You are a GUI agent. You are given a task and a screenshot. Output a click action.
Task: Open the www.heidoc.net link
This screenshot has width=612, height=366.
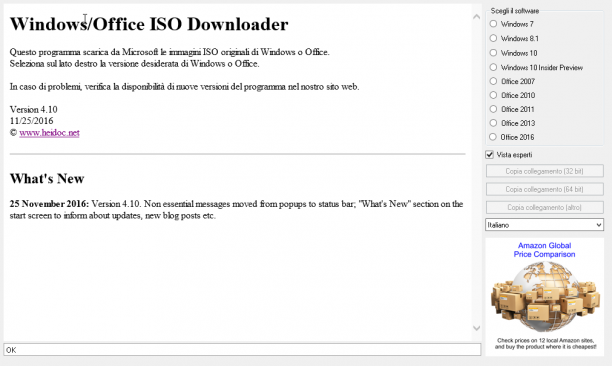tap(49, 133)
